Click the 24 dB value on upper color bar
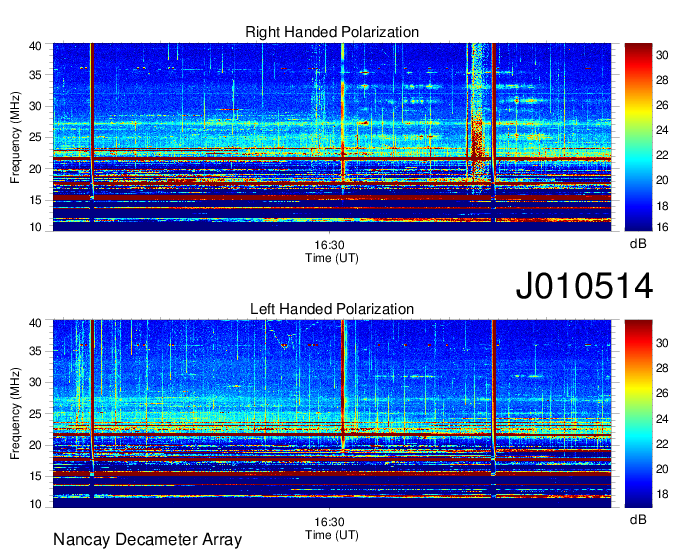This screenshot has width=680, height=552. click(x=662, y=130)
